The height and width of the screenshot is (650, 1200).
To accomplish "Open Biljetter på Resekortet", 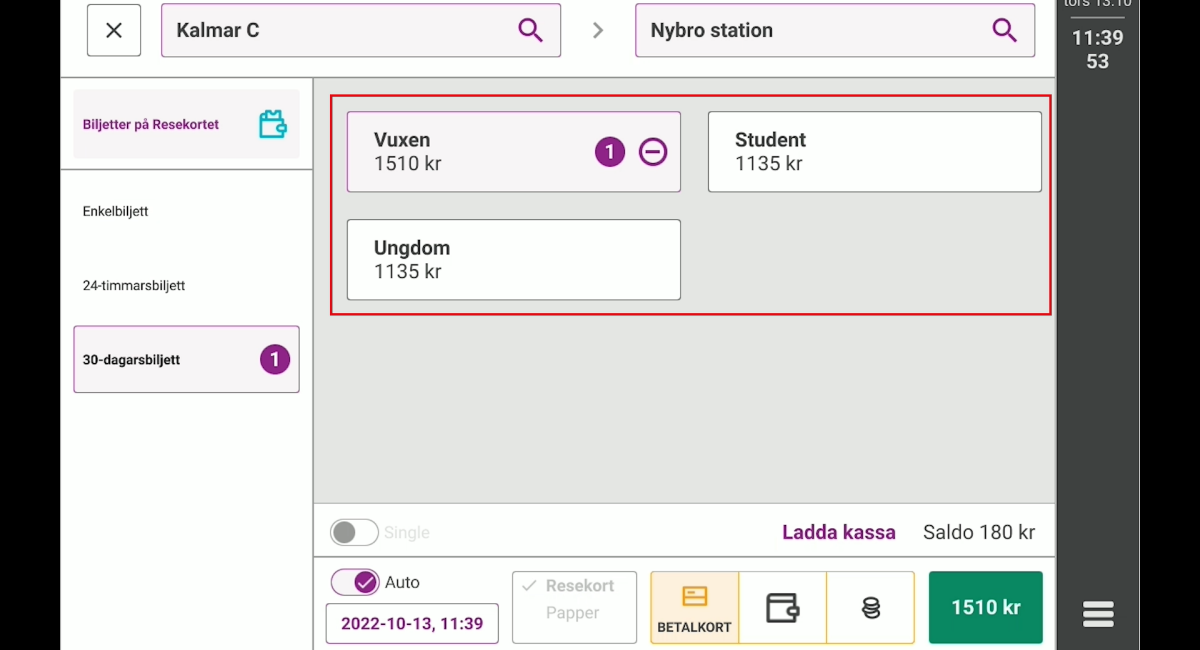I will (186, 124).
